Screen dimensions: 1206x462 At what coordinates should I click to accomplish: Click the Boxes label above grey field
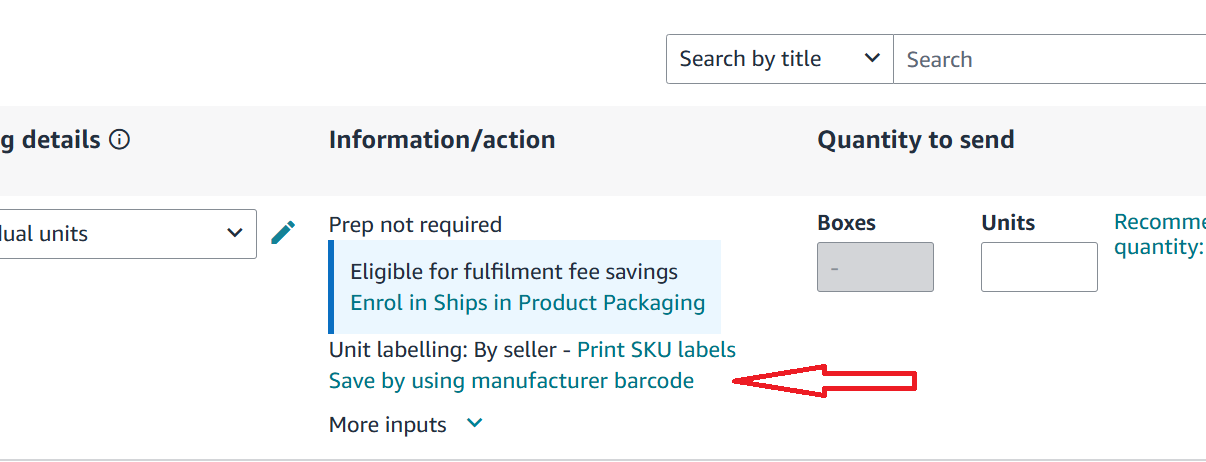[x=847, y=223]
